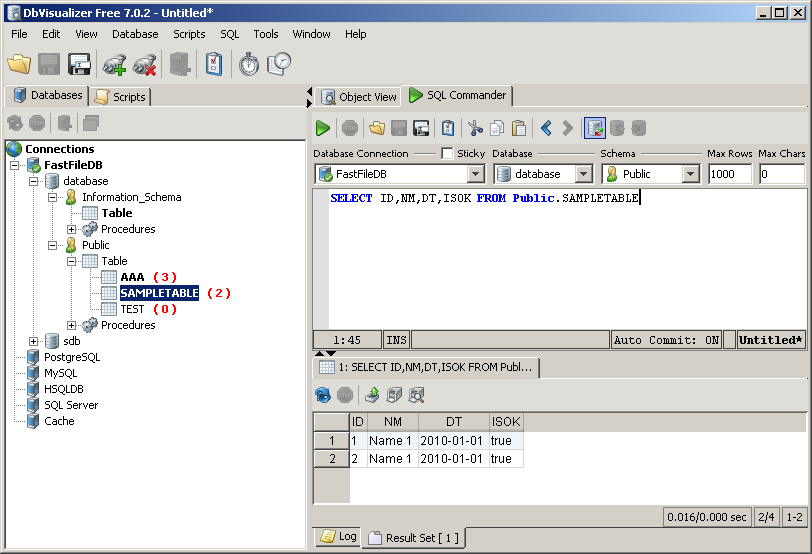Open the Database menu
812x554 pixels.
click(135, 34)
